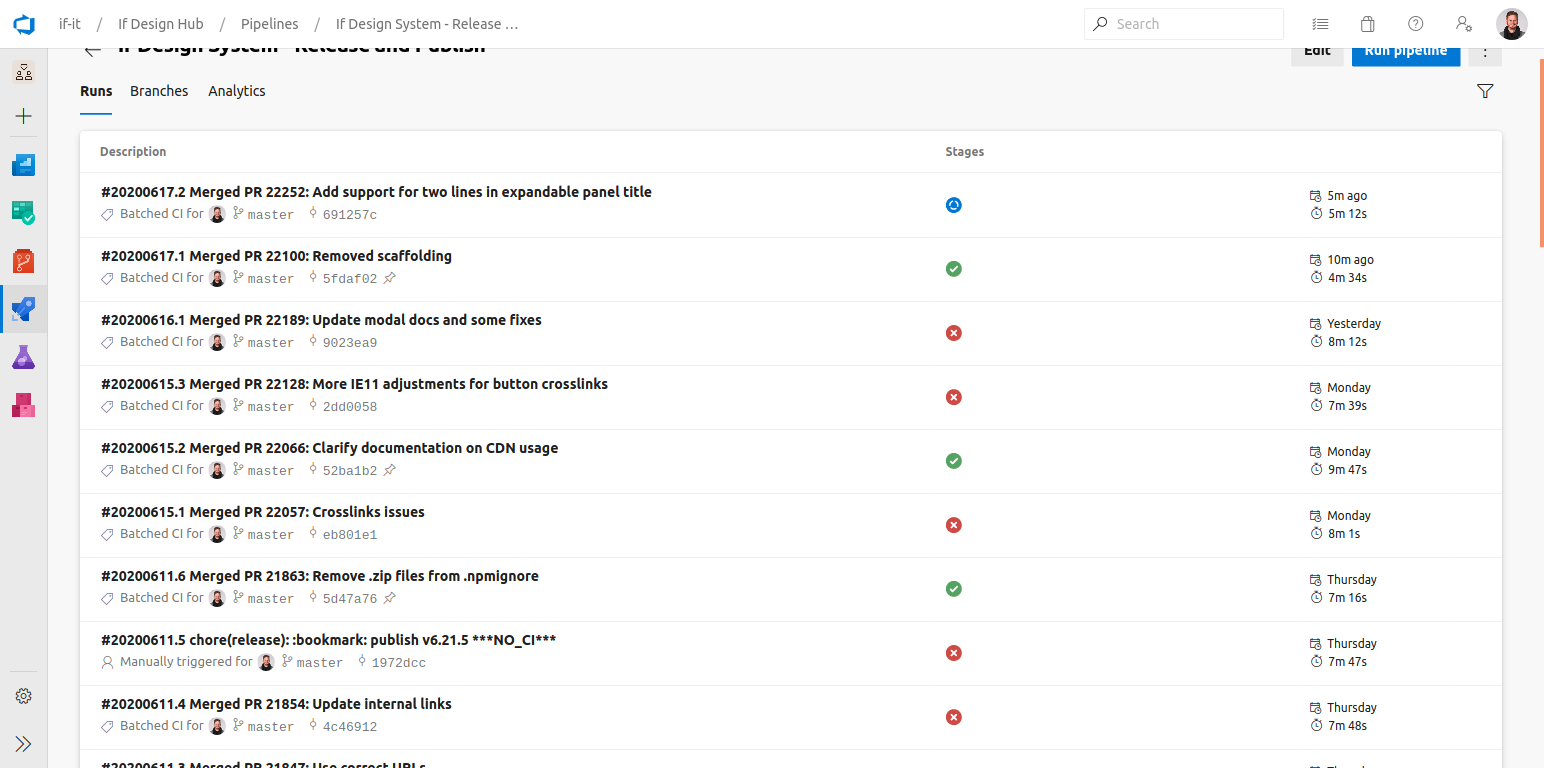Open run #20200615.2 Clarify documentation on CDN usage
1544x768 pixels.
tap(329, 447)
